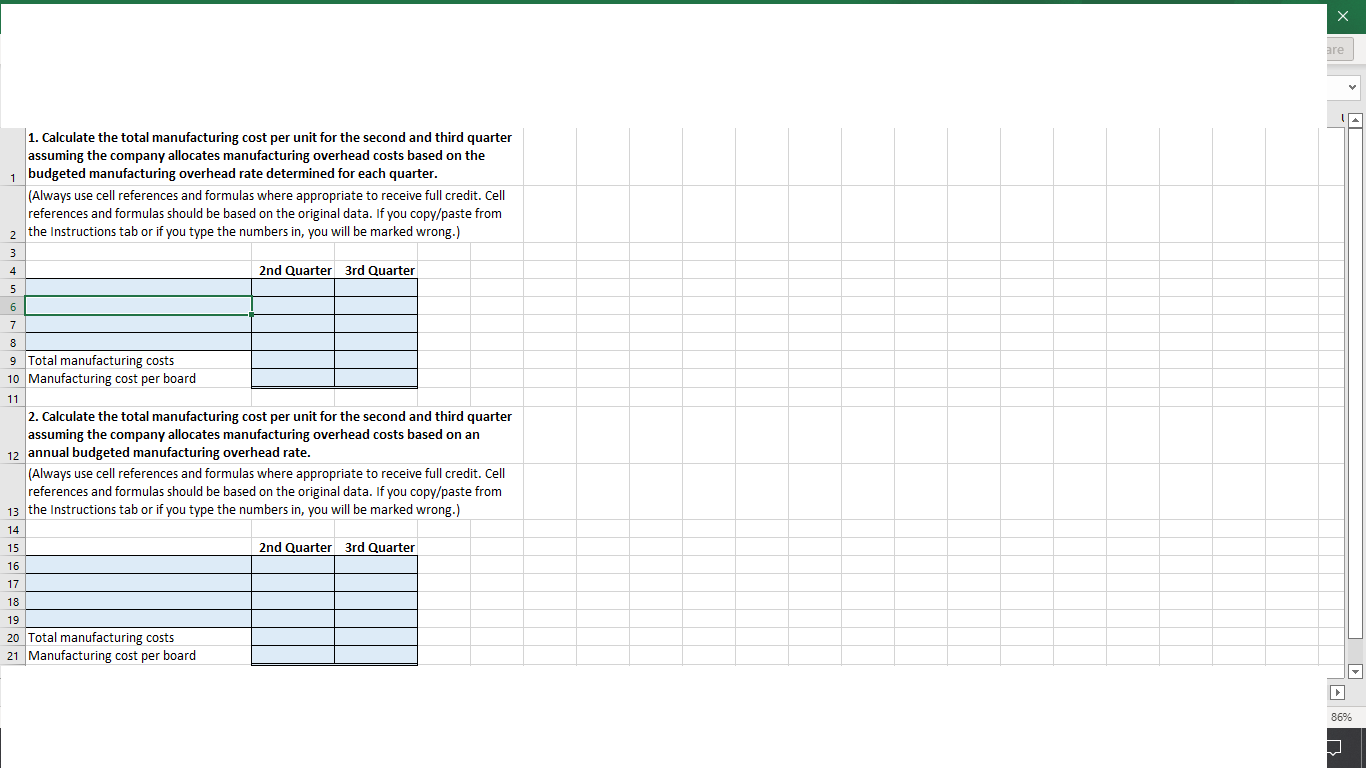Select the 2nd Quarter input cell in row 16

[293, 565]
